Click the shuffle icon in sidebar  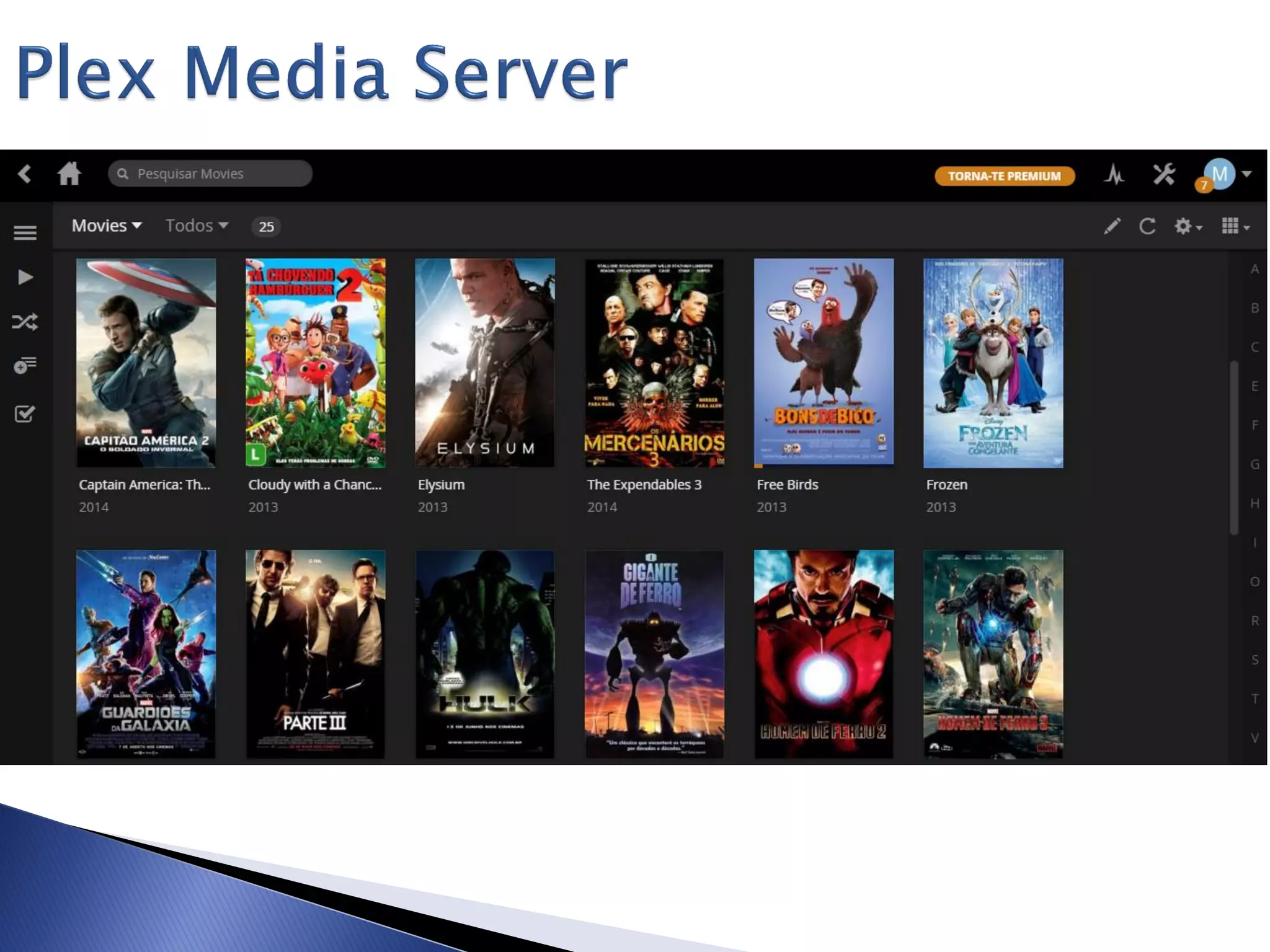click(x=25, y=322)
